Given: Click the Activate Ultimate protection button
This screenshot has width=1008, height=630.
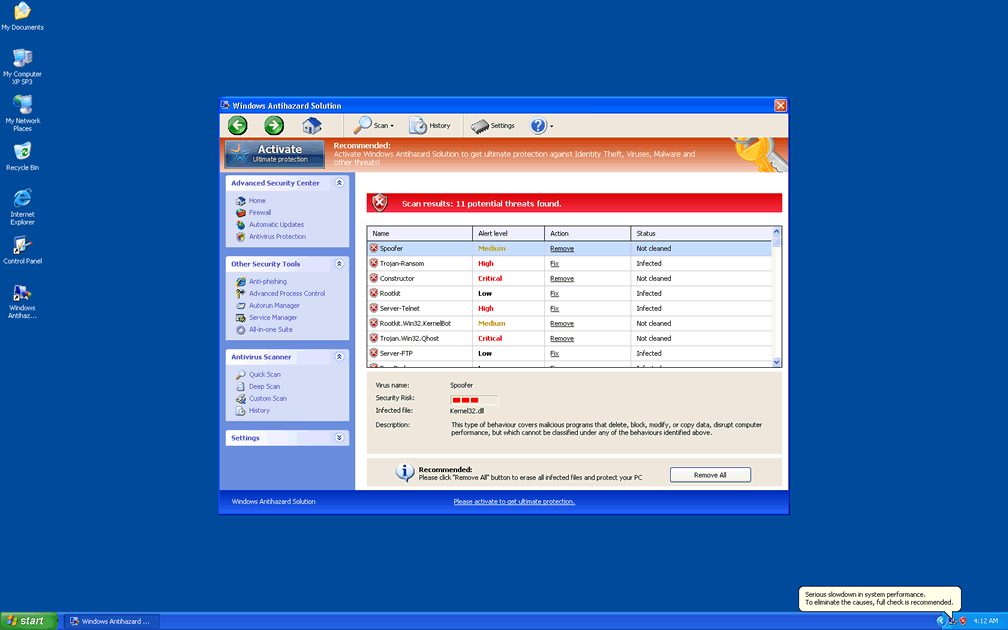Looking at the screenshot, I should (275, 153).
